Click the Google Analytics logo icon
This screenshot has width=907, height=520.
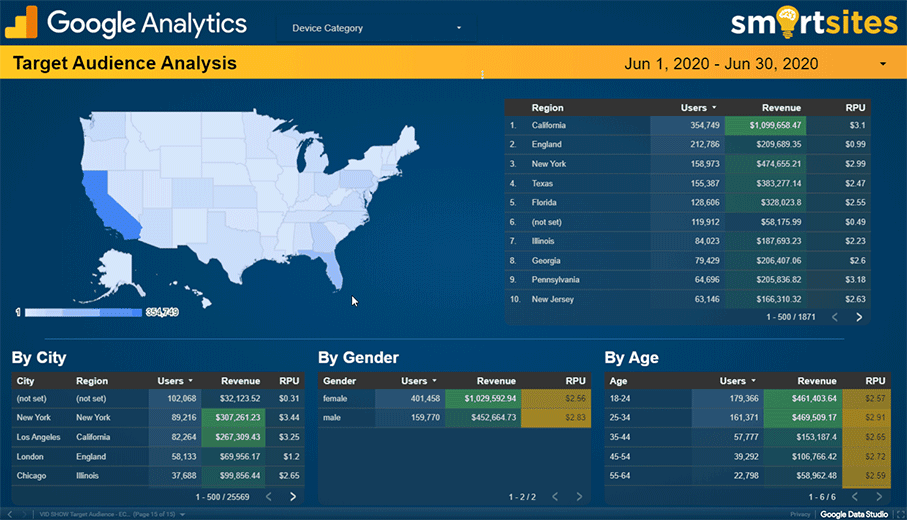pos(21,22)
